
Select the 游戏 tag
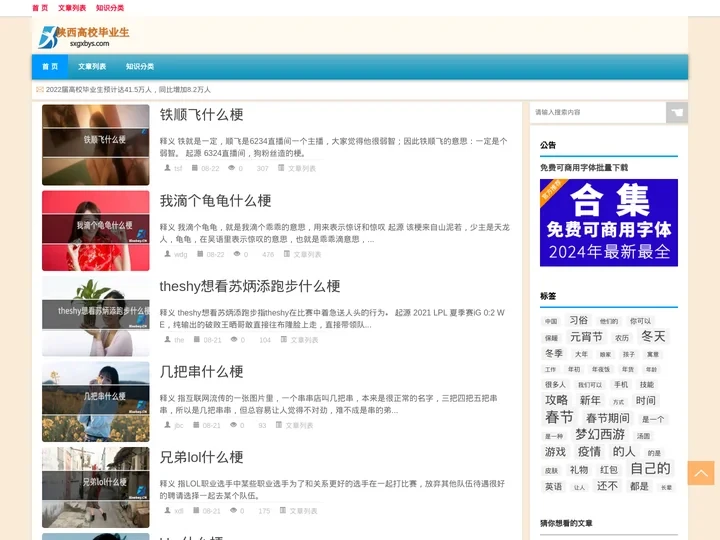point(555,452)
